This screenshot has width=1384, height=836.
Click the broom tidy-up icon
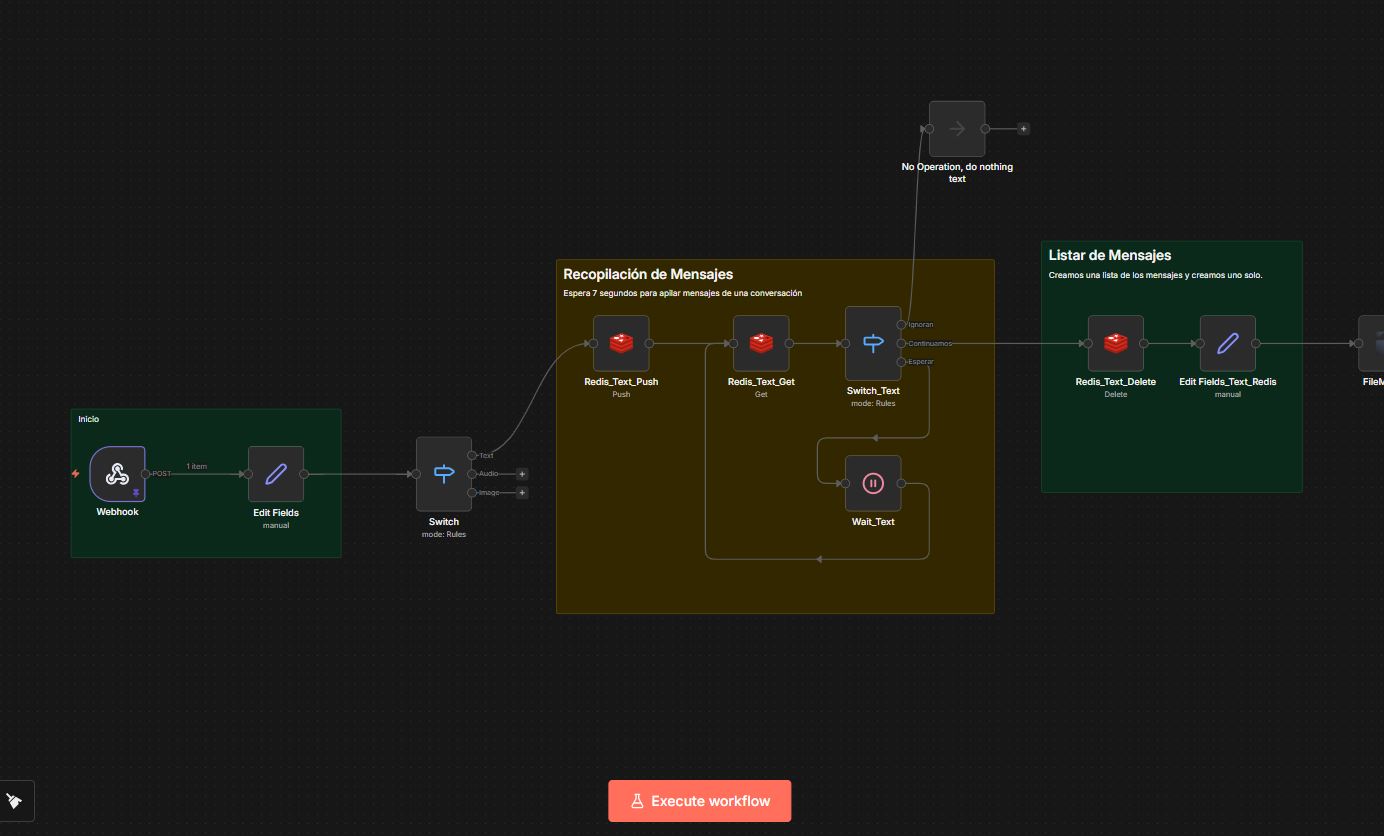[15, 801]
